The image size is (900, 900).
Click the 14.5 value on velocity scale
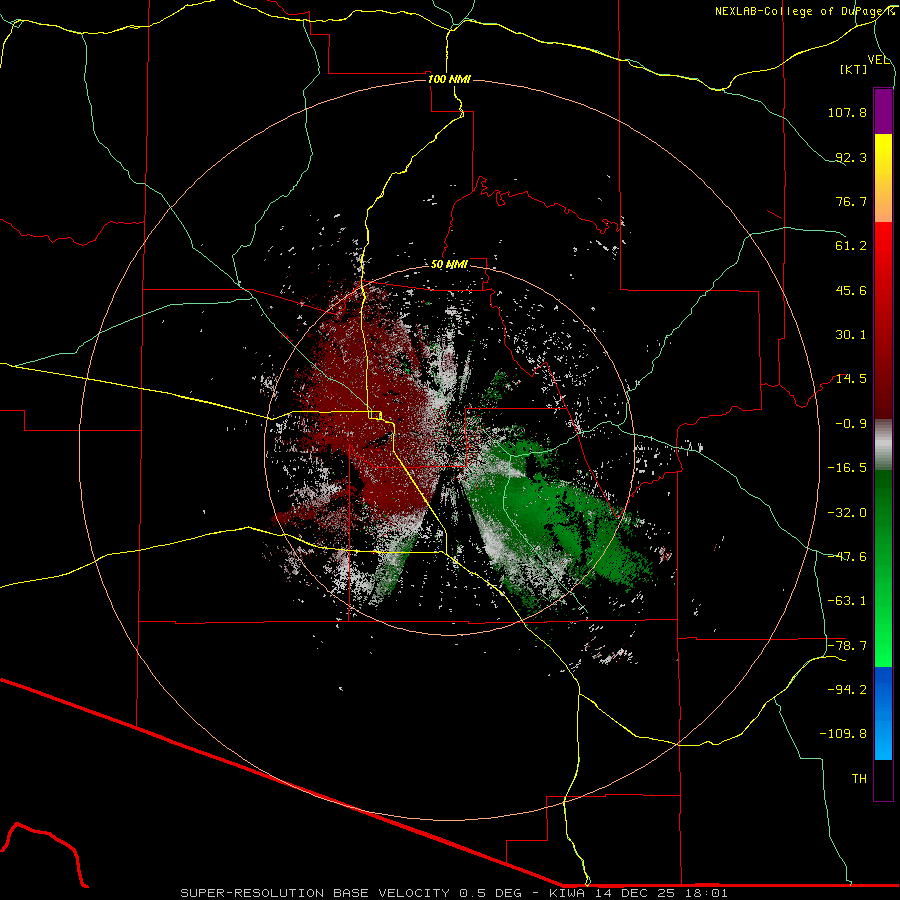851,379
